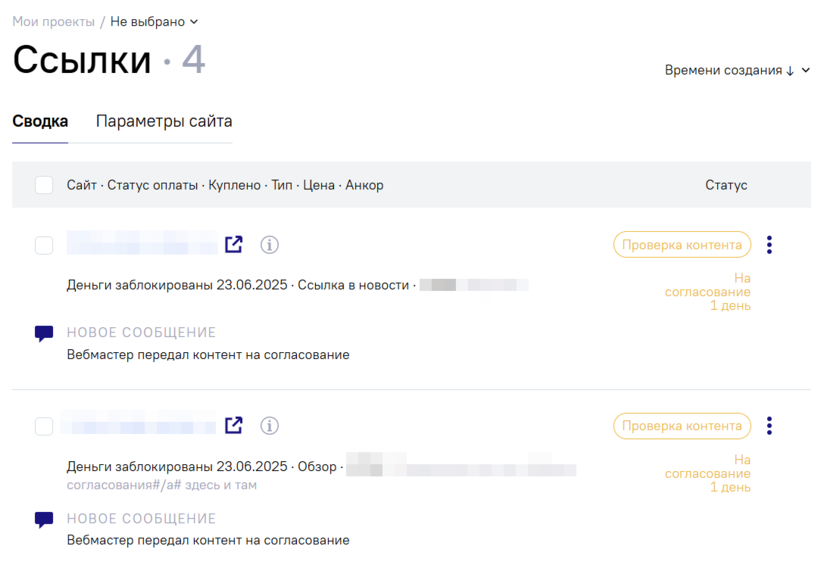Open second site's external link icon
The height and width of the screenshot is (569, 822).
pyautogui.click(x=234, y=425)
